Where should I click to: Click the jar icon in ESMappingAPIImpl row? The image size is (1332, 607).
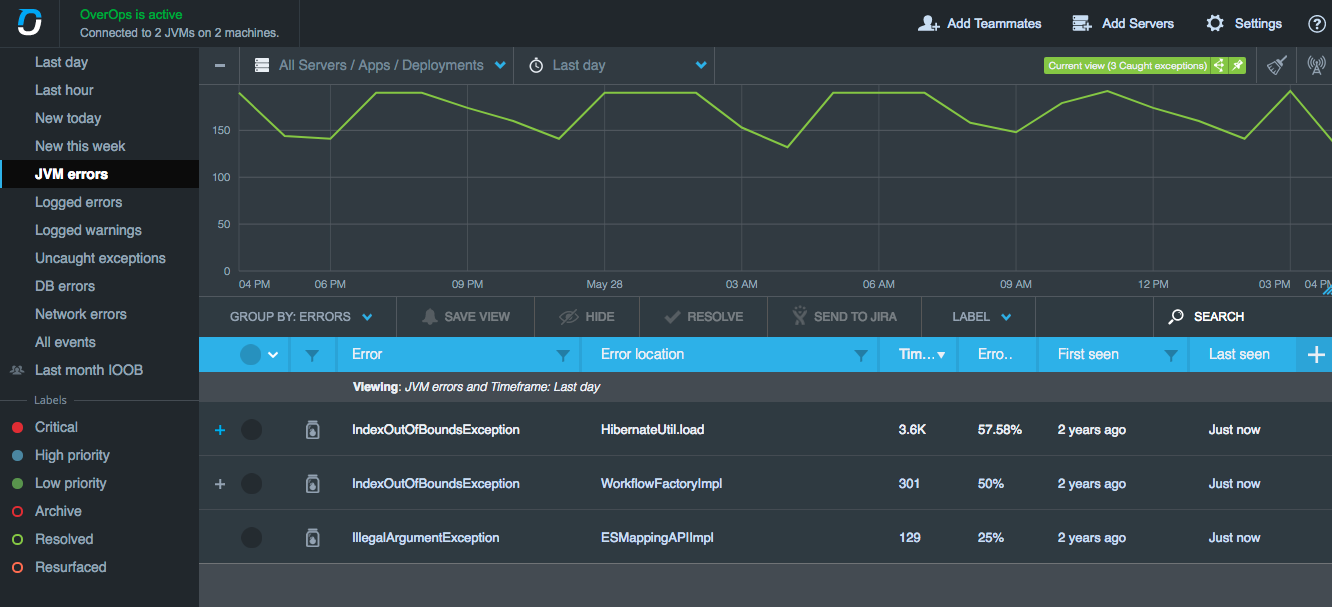tap(312, 538)
